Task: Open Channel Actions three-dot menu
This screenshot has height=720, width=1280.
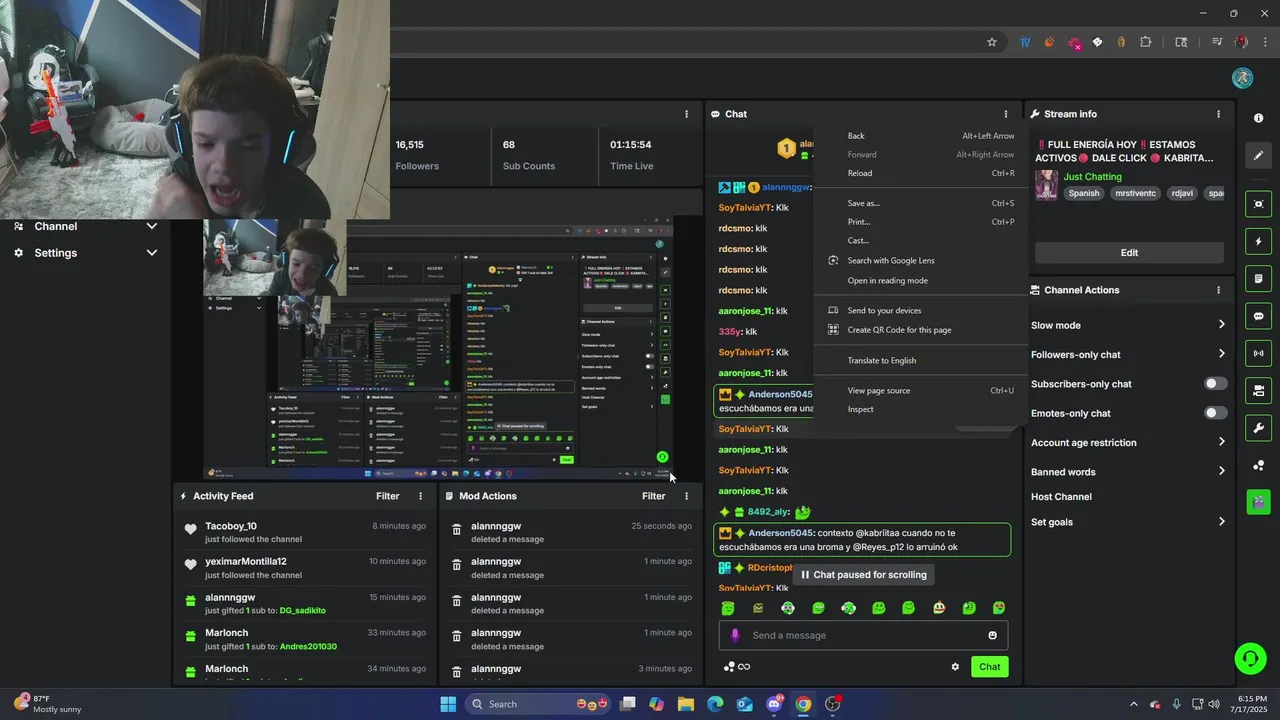Action: 1218,290
